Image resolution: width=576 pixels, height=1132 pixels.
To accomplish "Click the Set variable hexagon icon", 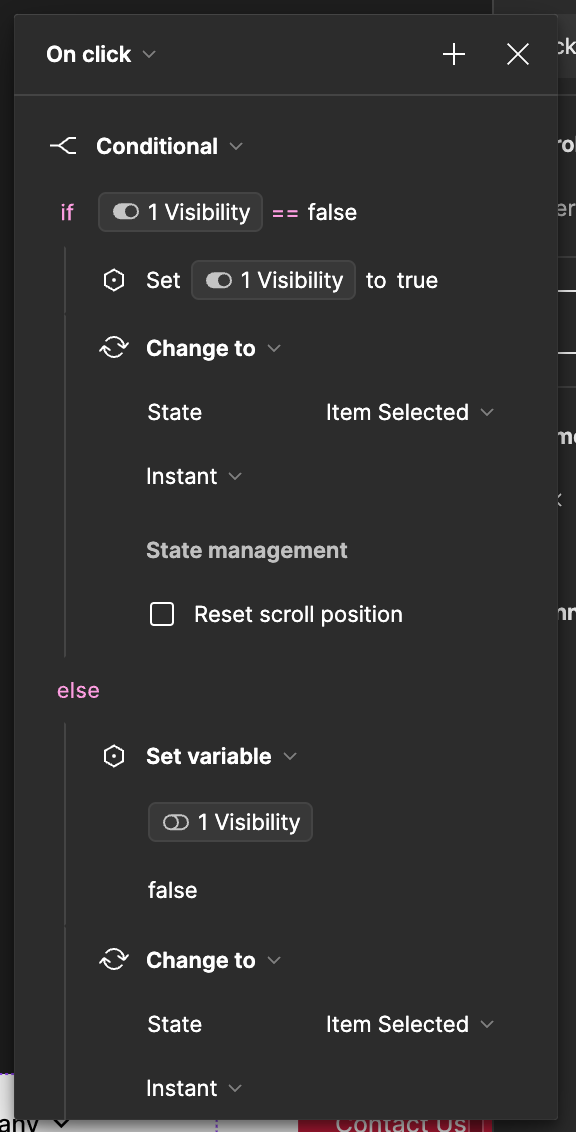I will (x=114, y=756).
